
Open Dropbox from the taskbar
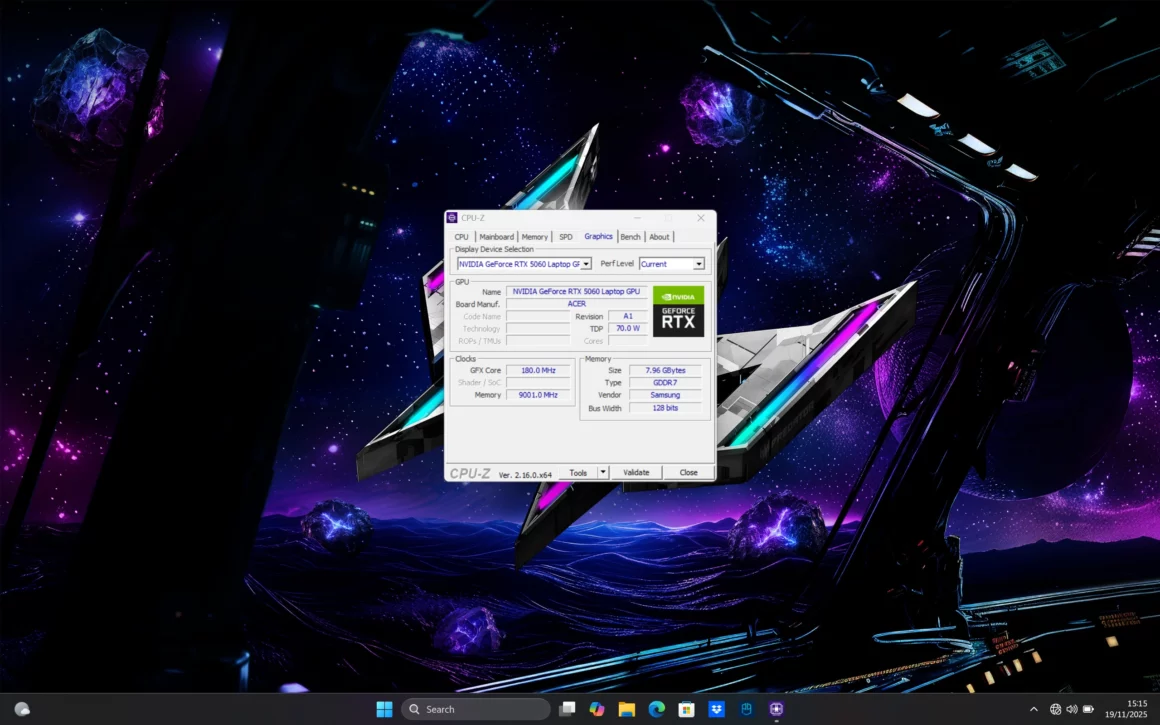716,708
